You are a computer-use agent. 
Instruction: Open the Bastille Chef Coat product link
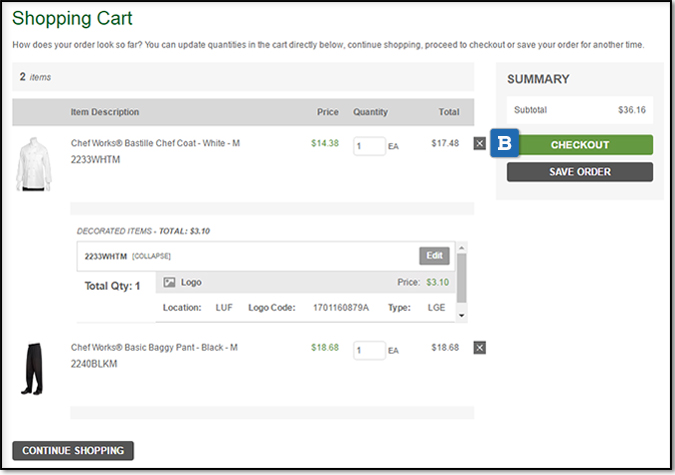pos(155,143)
